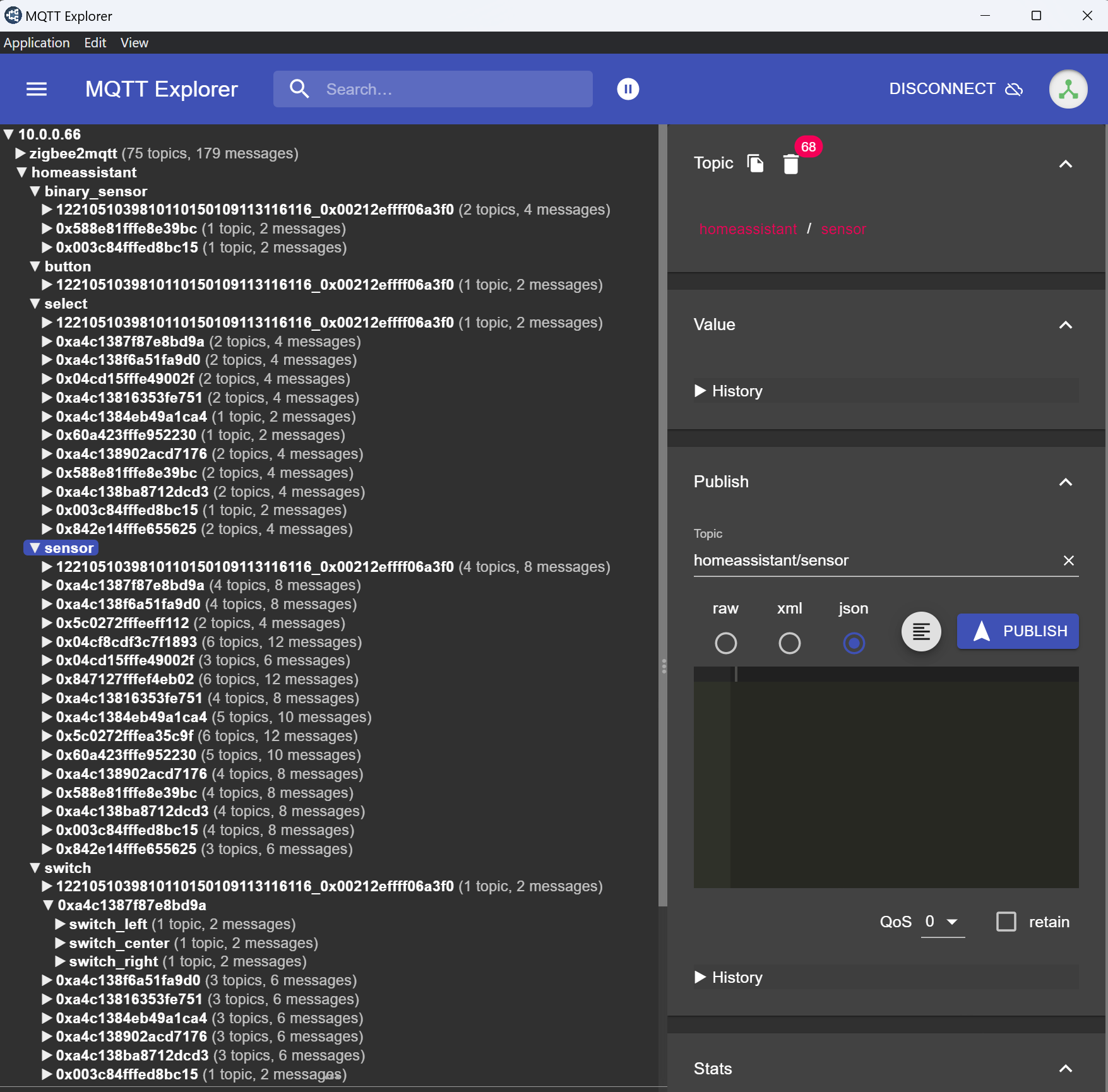
Task: Click the PUBLISH button
Action: [x=1018, y=631]
